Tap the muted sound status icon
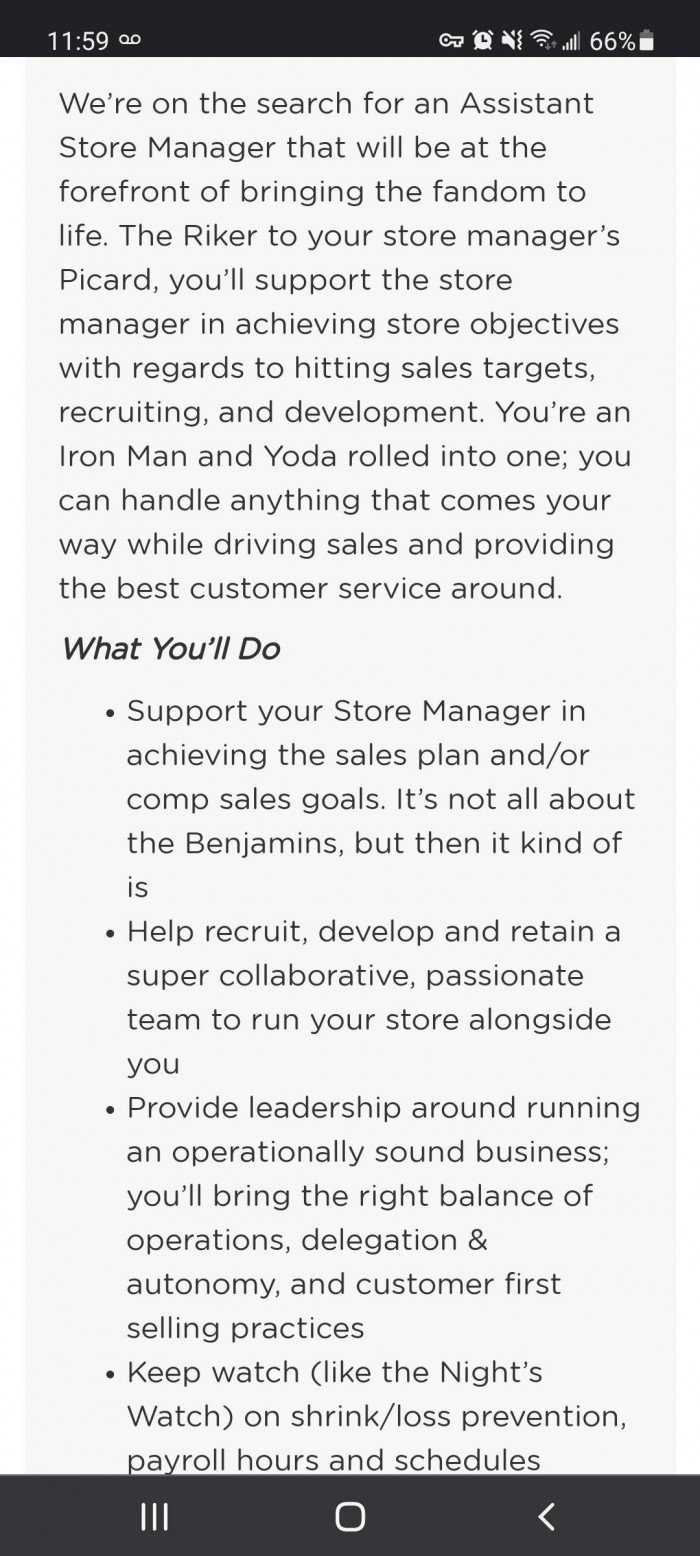Image resolution: width=700 pixels, height=1556 pixels. click(511, 41)
